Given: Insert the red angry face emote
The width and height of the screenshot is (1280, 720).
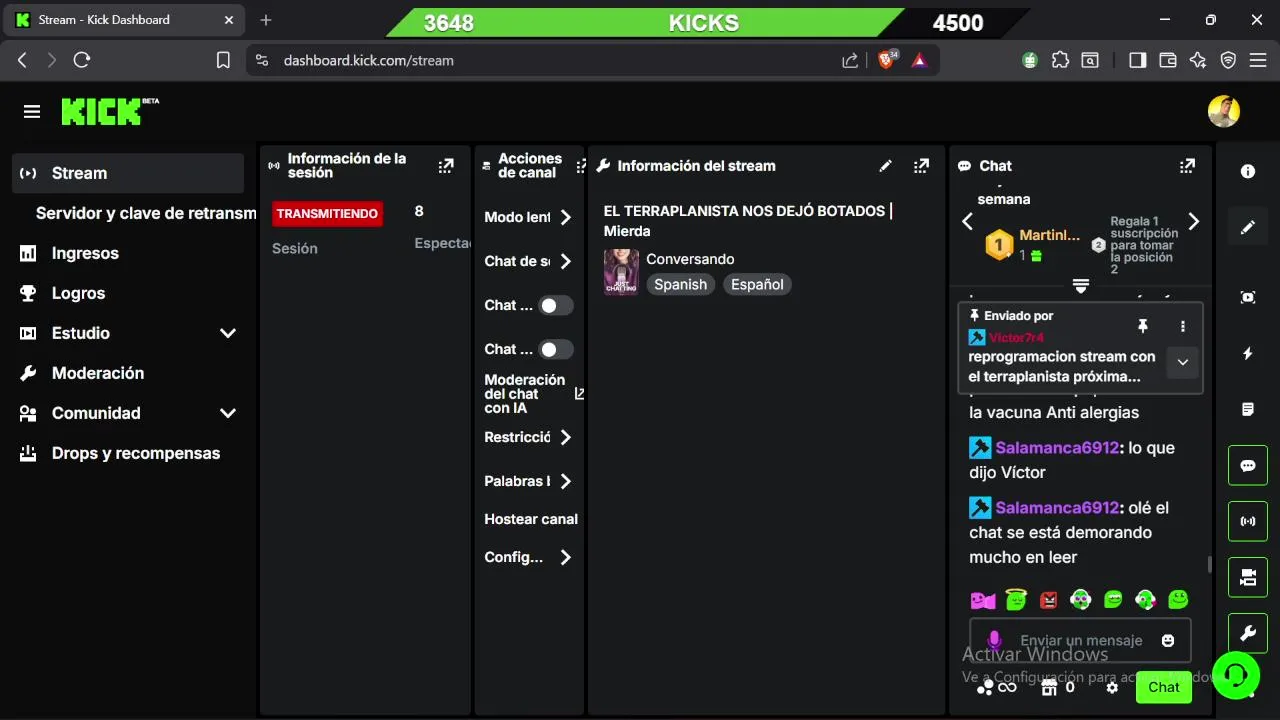Looking at the screenshot, I should (1048, 600).
